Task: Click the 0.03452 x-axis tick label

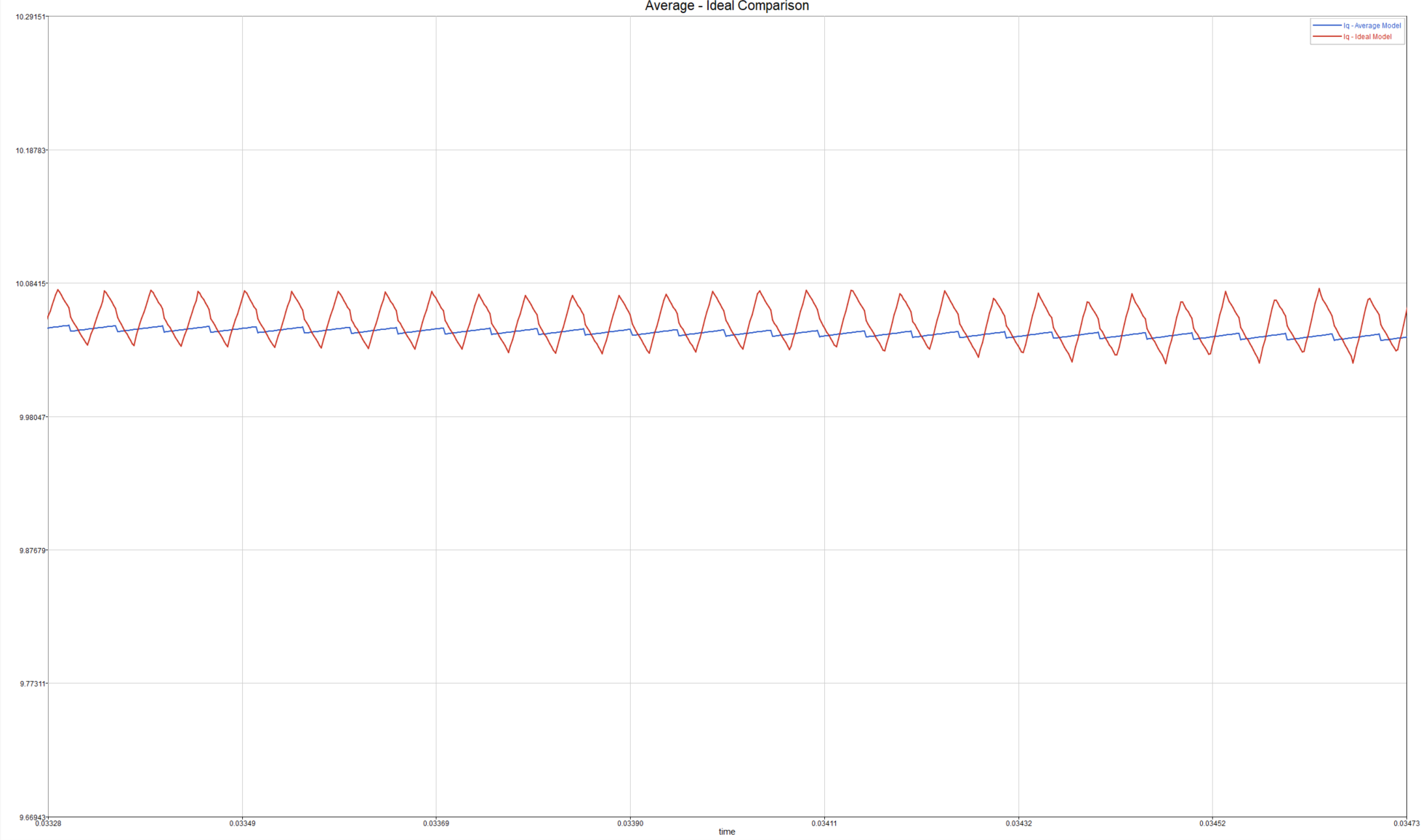Action: pos(1212,823)
